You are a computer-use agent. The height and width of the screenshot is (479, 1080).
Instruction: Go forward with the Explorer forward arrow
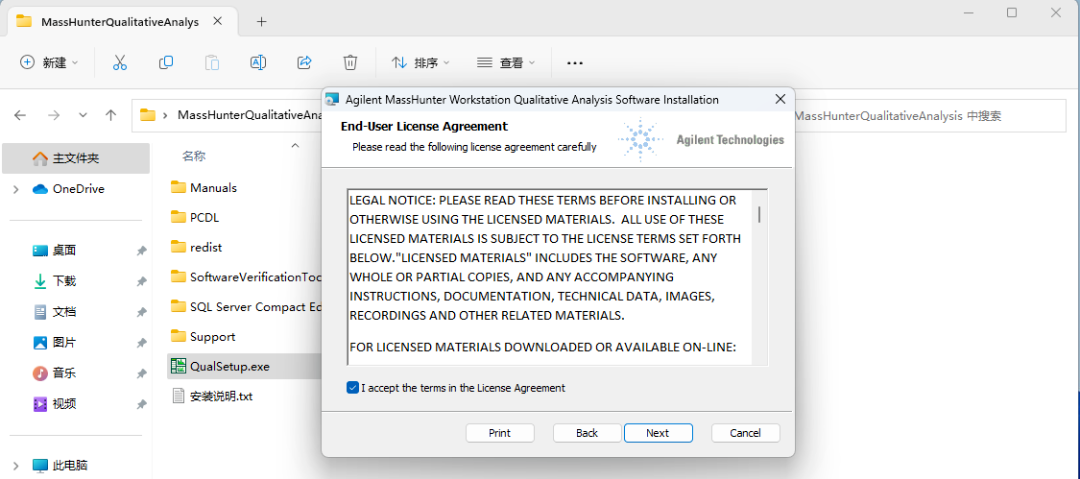pyautogui.click(x=54, y=116)
